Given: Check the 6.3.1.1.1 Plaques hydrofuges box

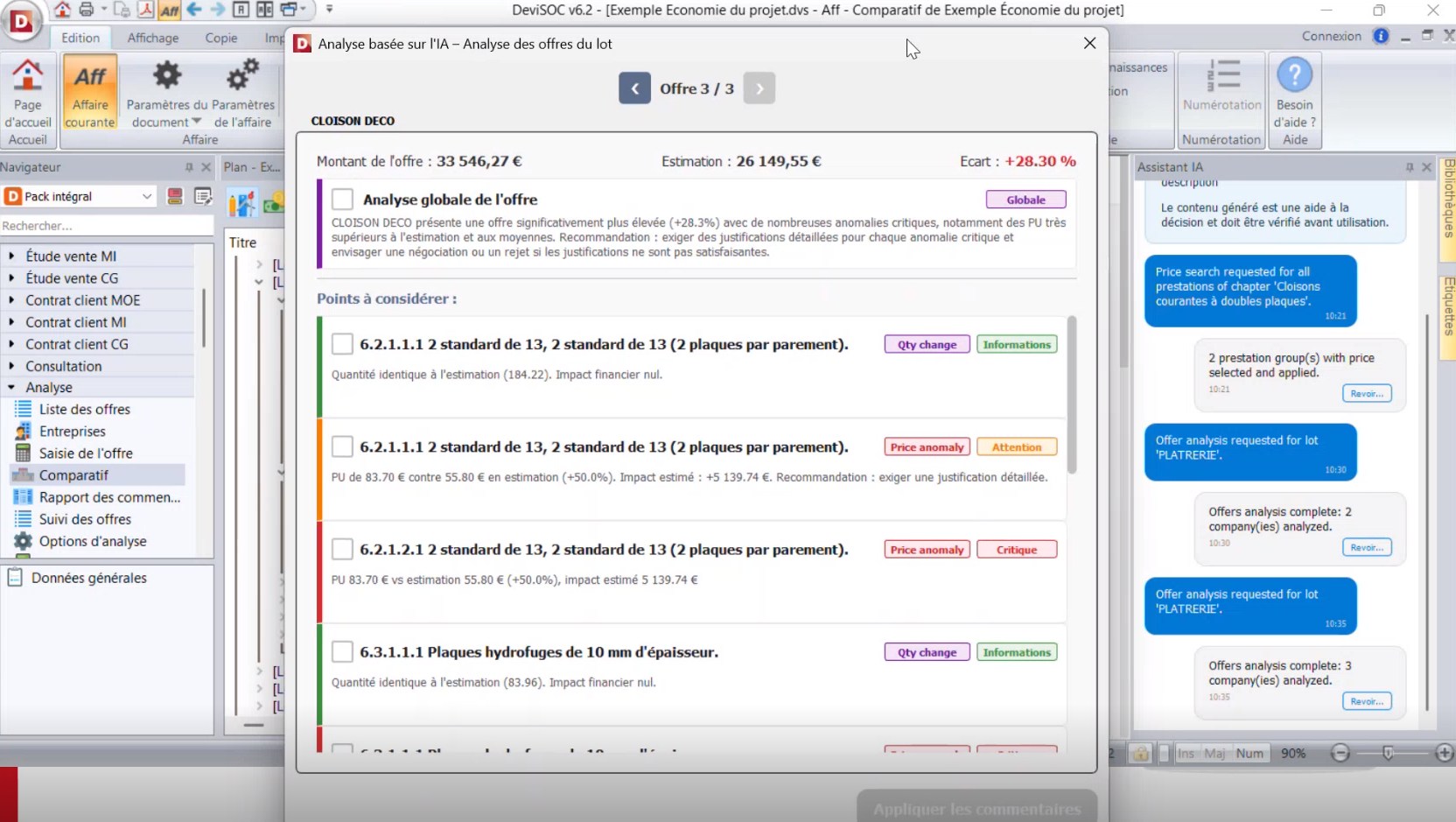Looking at the screenshot, I should tap(342, 652).
